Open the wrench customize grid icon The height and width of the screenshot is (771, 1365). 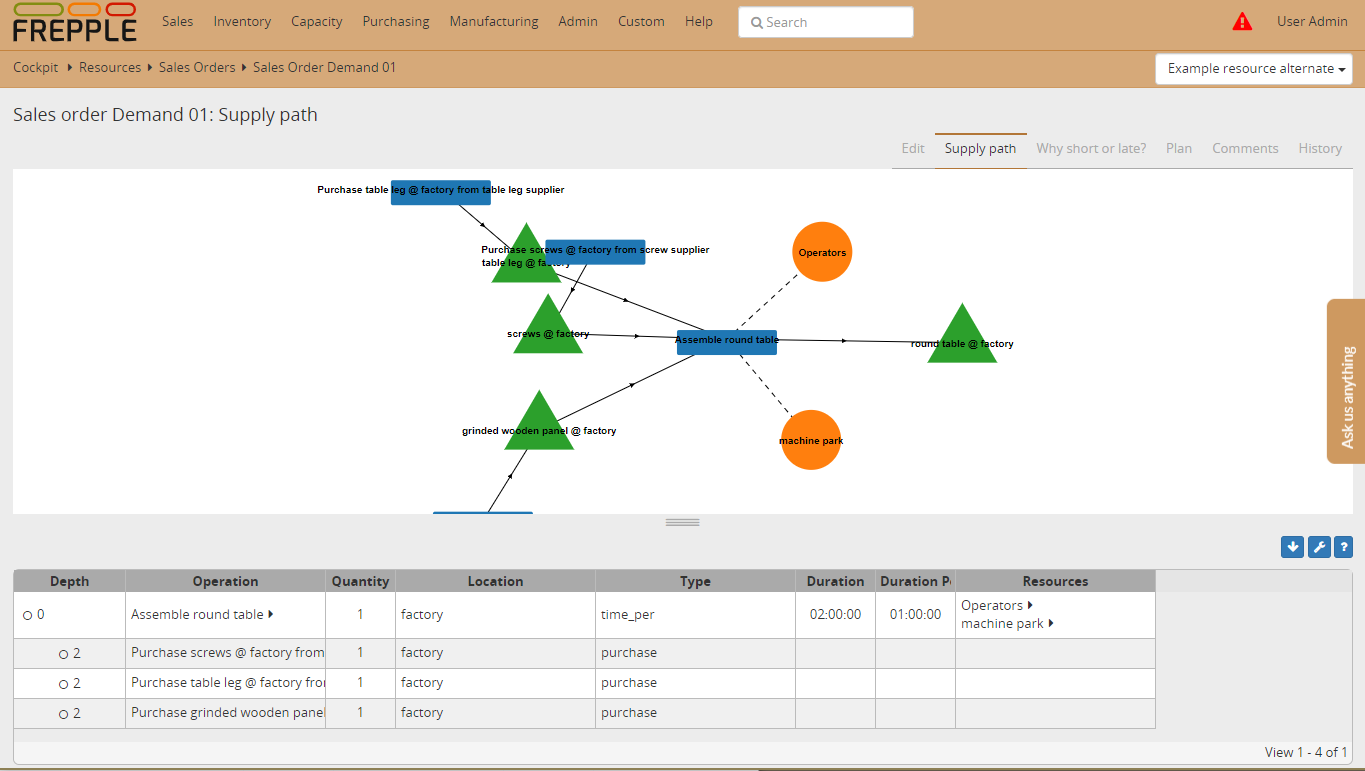(1319, 547)
